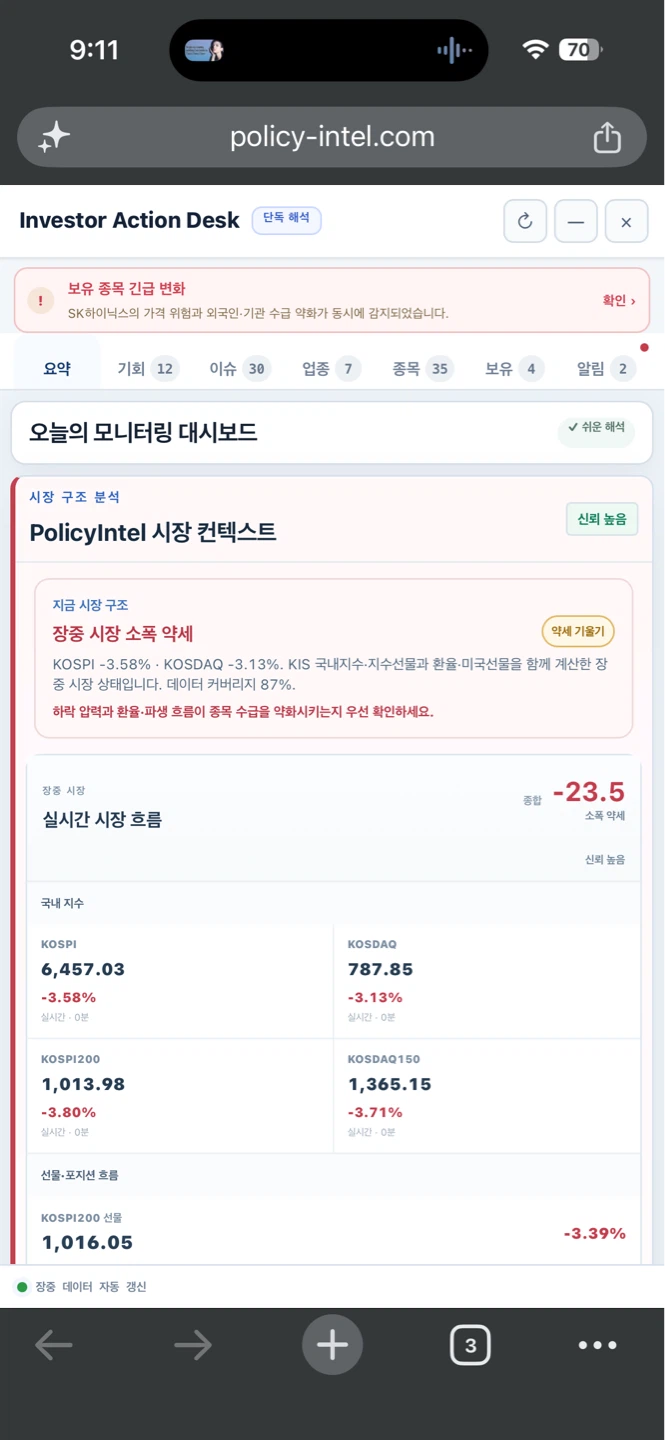Tap the policy-intel.com address field
Image resolution: width=665 pixels, height=1440 pixels.
pyautogui.click(x=332, y=137)
